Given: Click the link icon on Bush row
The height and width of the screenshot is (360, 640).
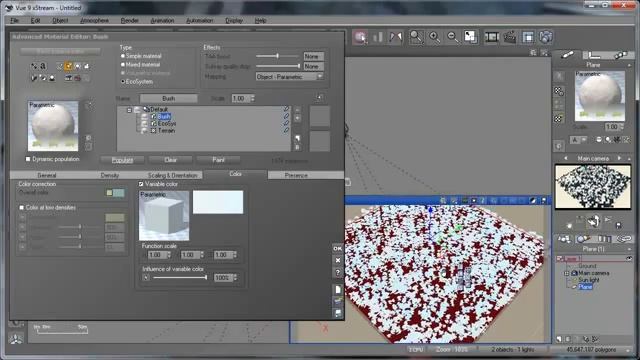Looking at the screenshot, I should (286, 116).
